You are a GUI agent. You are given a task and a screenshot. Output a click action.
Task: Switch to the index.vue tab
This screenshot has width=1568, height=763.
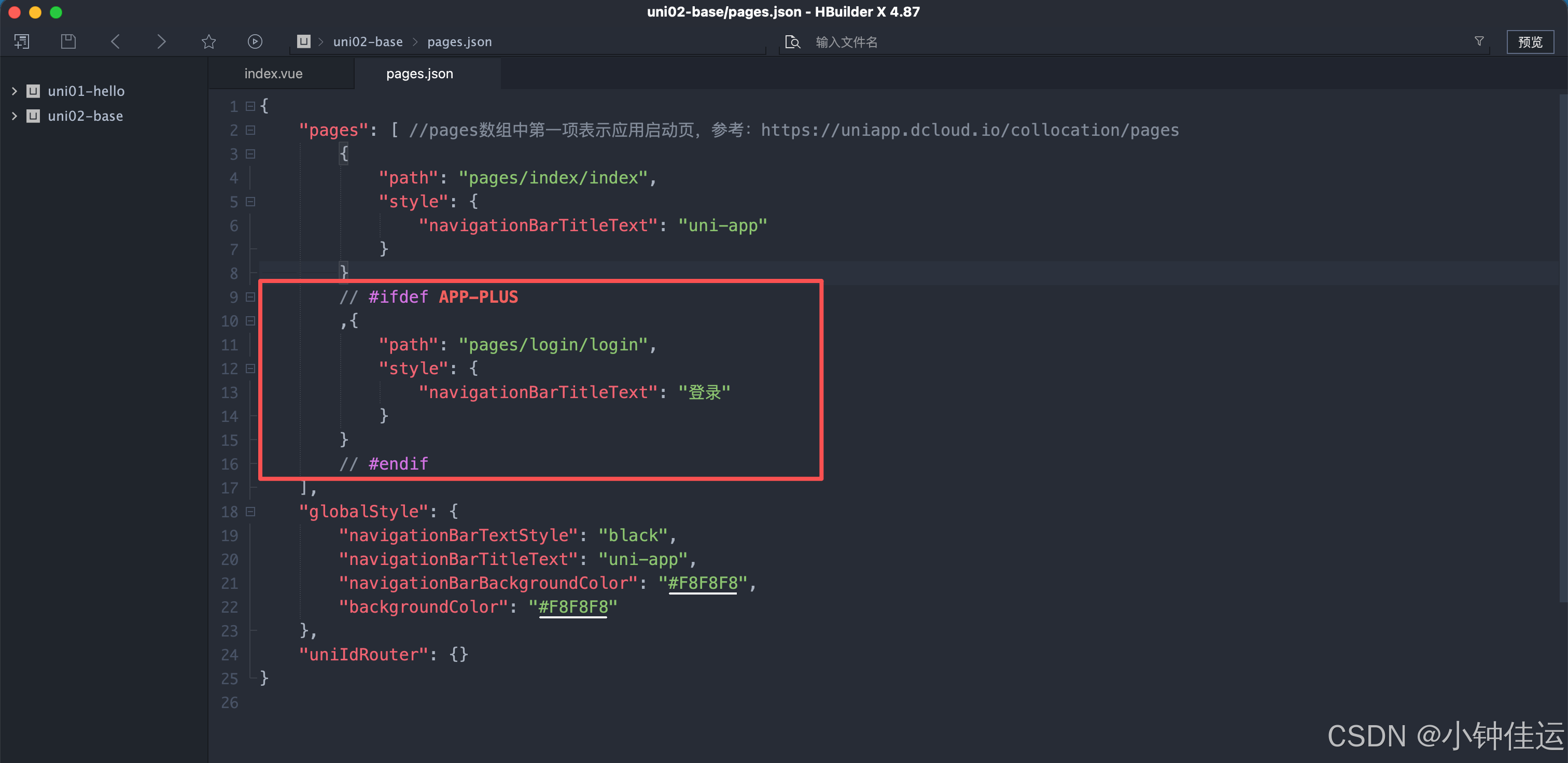tap(273, 74)
